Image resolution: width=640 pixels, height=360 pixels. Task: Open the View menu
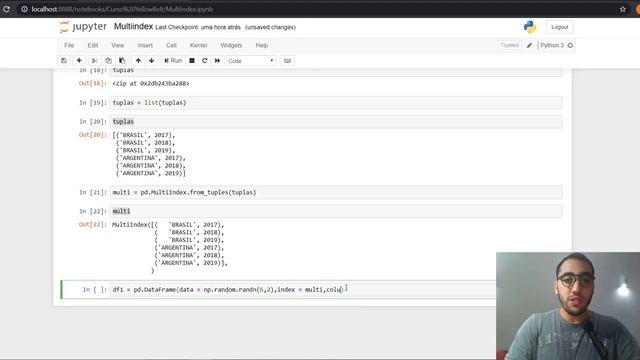click(x=118, y=45)
